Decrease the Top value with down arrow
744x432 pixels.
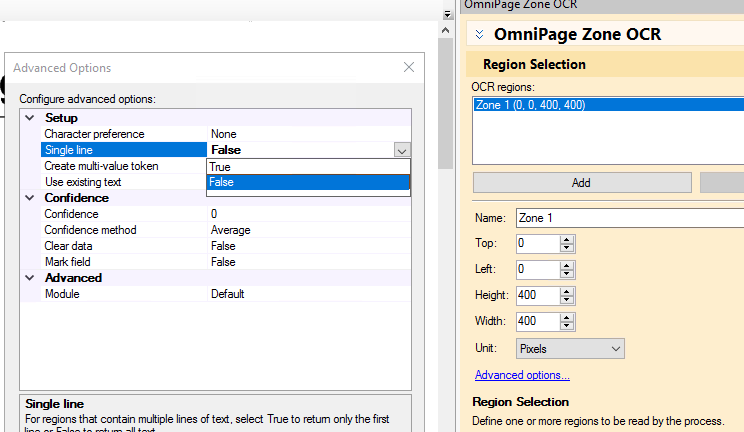pyautogui.click(x=567, y=248)
